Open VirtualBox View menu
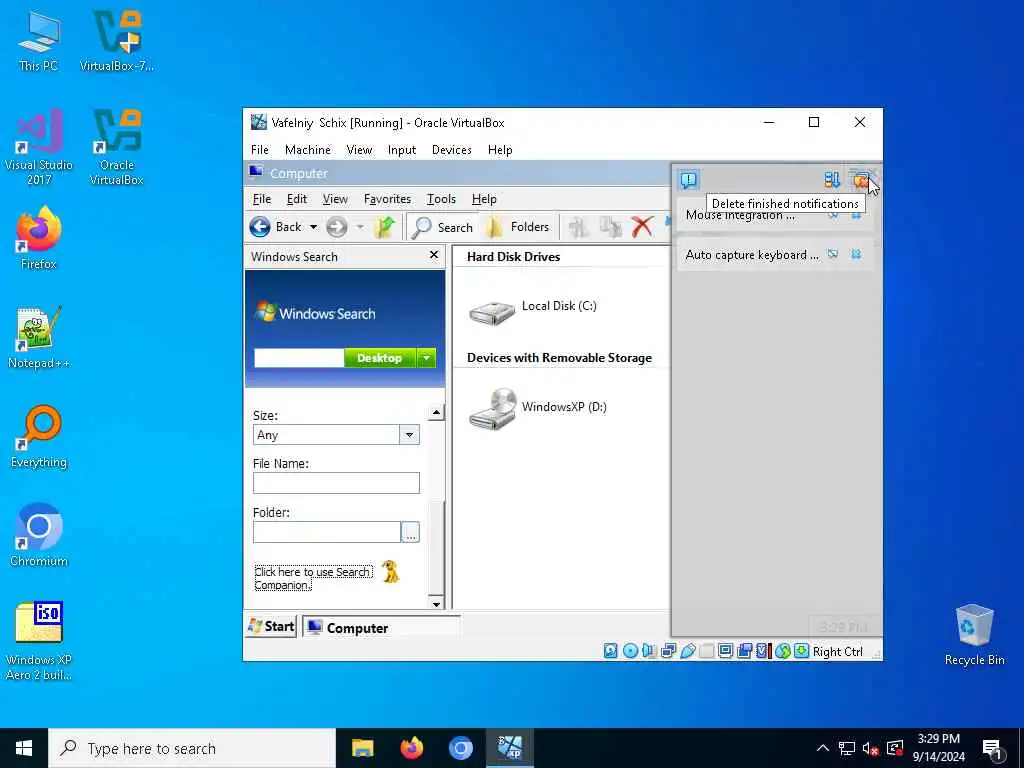Image resolution: width=1024 pixels, height=768 pixels. tap(359, 150)
